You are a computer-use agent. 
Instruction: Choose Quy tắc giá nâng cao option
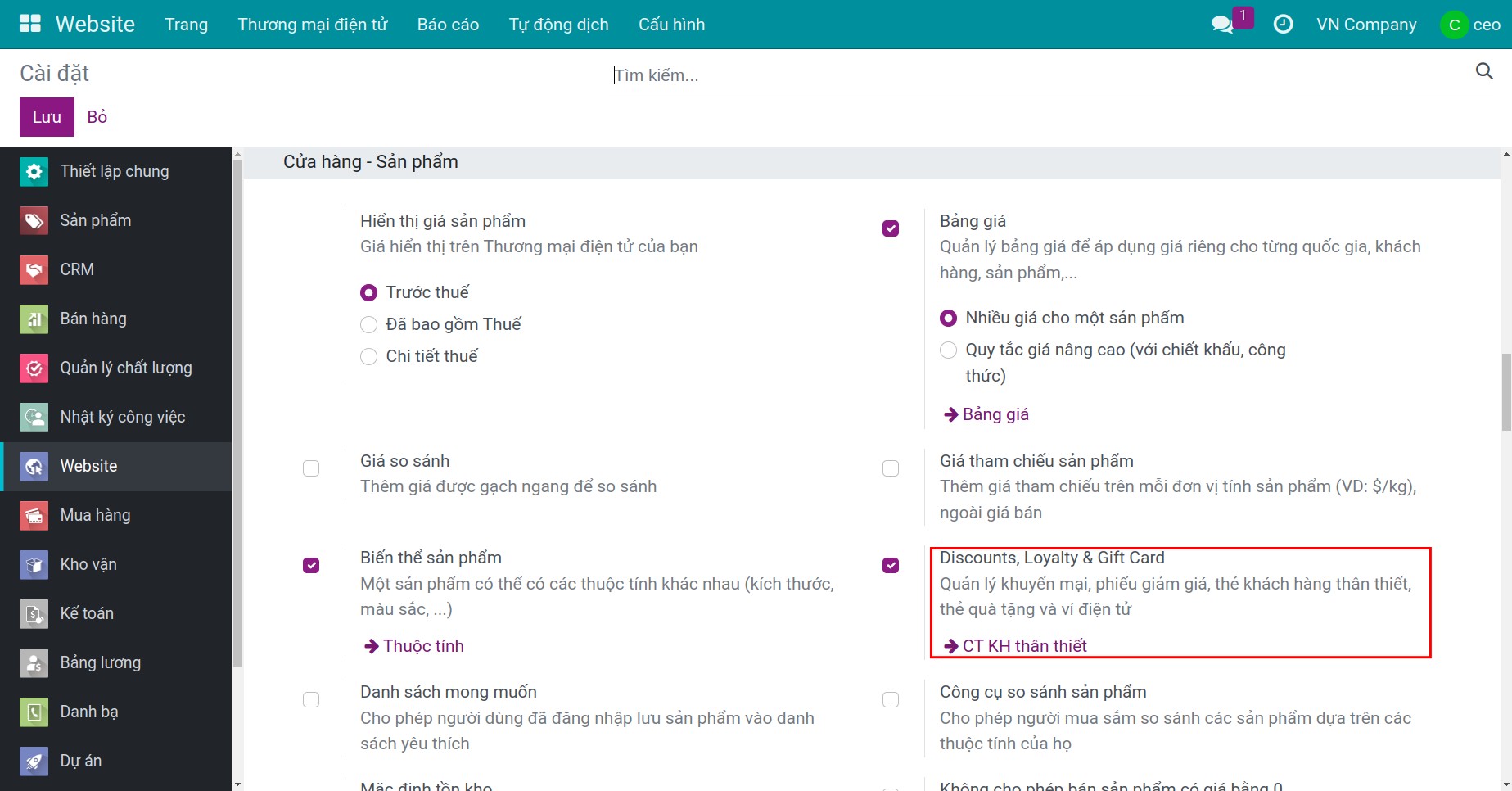pos(948,350)
